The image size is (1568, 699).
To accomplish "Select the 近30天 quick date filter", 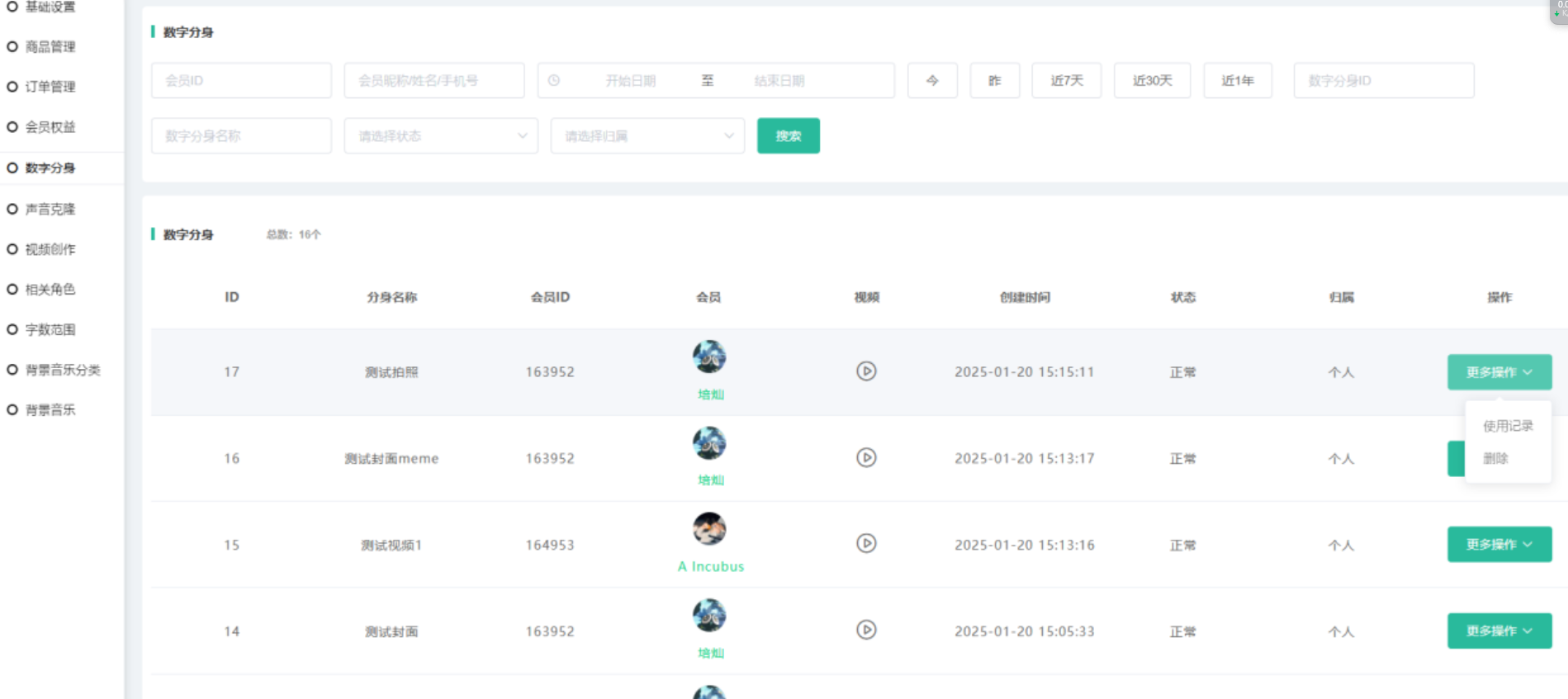I will coord(1152,81).
